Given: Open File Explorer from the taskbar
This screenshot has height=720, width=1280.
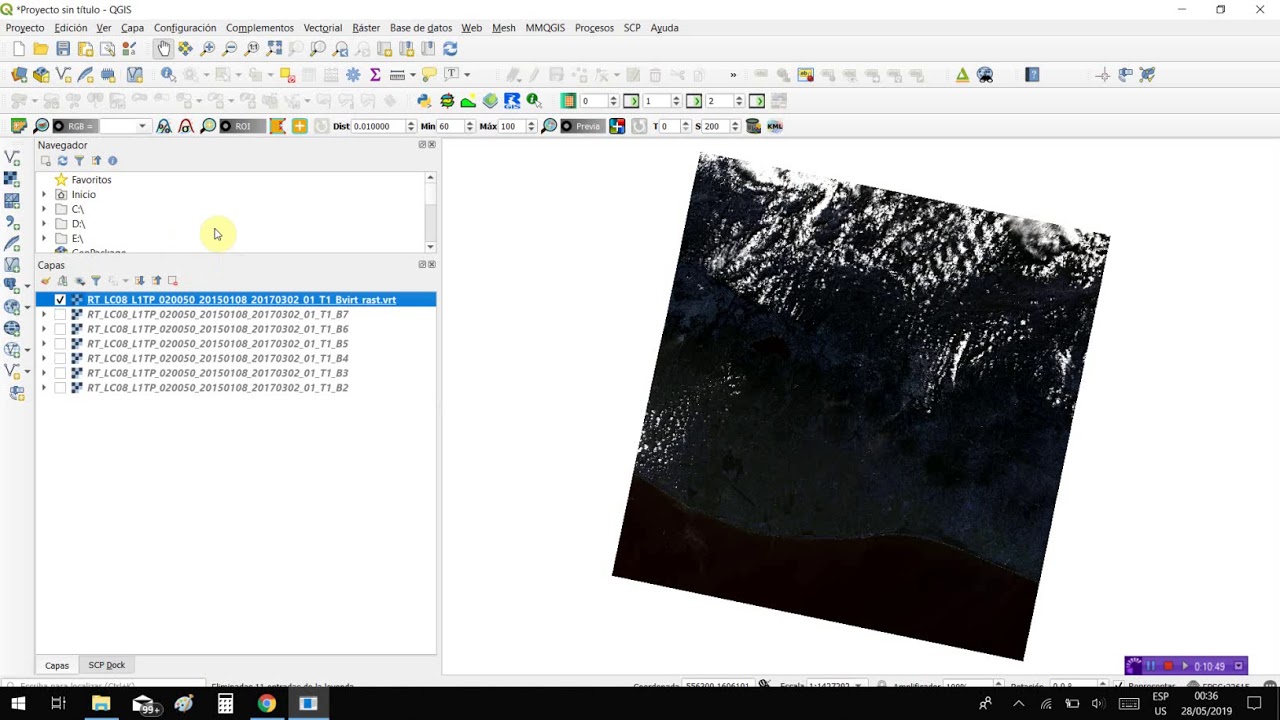Looking at the screenshot, I should coord(101,704).
